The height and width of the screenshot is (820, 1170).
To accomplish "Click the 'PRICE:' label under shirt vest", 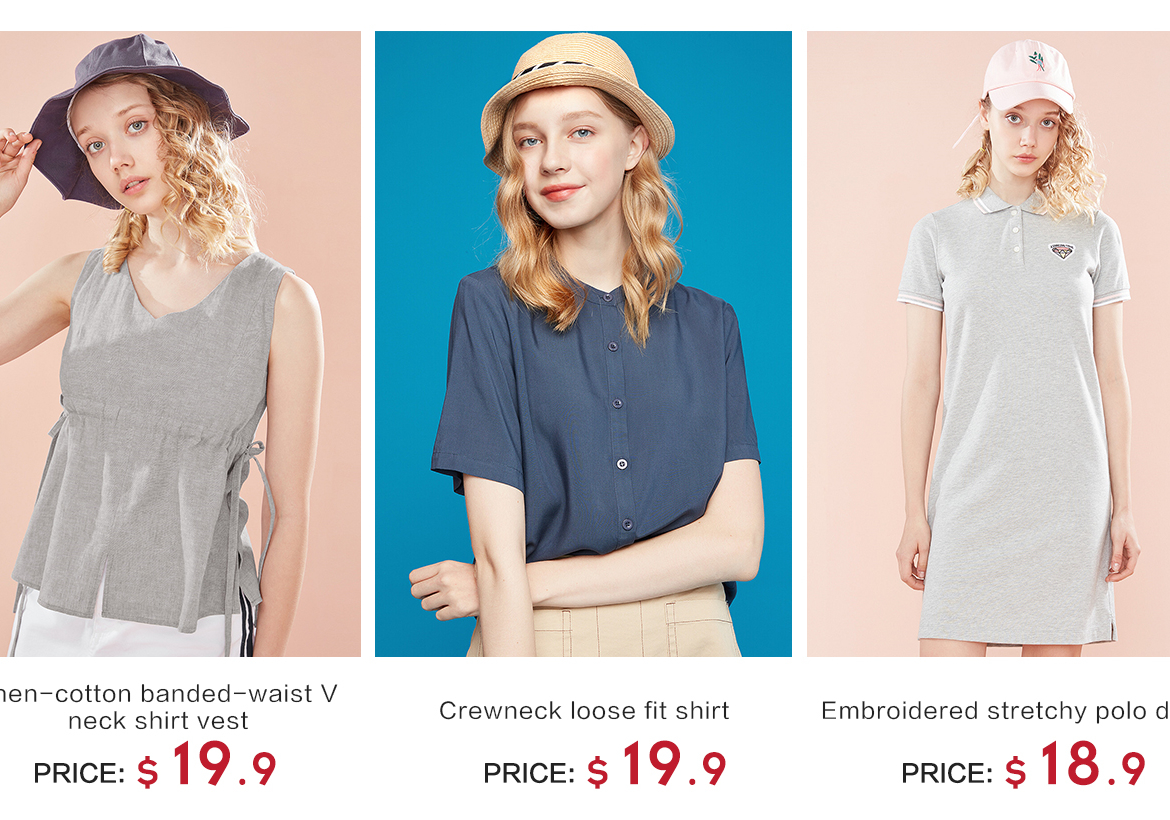I will pos(79,774).
